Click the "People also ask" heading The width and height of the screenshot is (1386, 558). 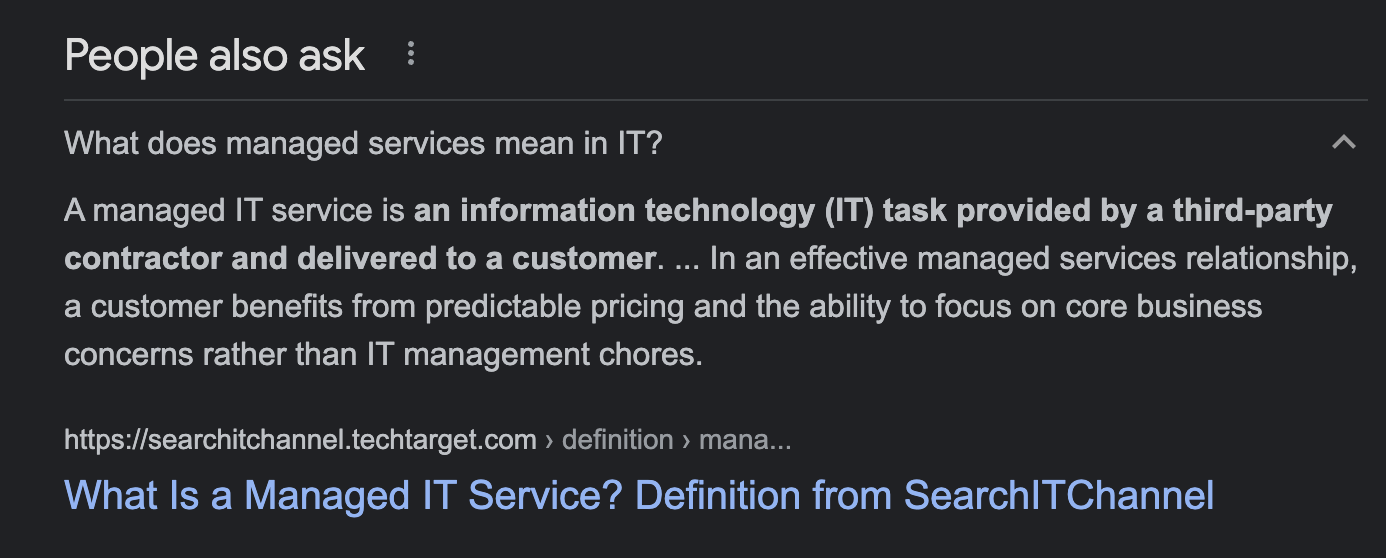pyautogui.click(x=215, y=55)
